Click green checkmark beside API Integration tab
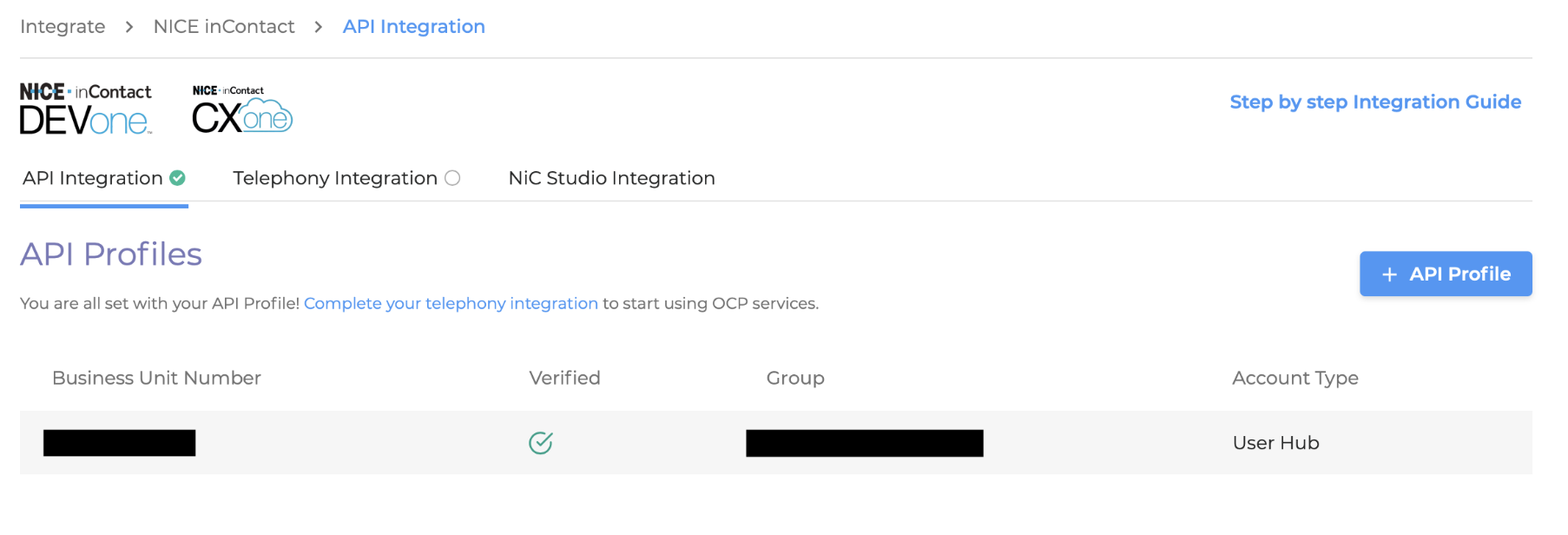 point(178,178)
